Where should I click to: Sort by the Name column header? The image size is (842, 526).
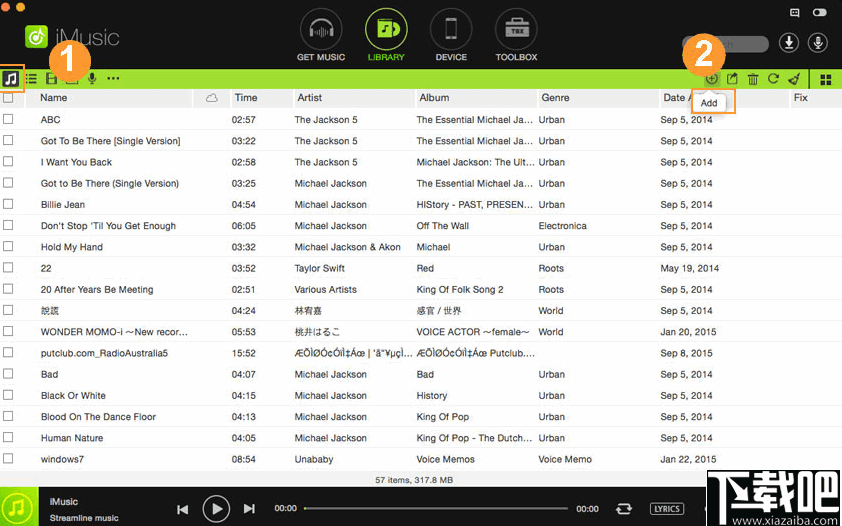tap(54, 98)
